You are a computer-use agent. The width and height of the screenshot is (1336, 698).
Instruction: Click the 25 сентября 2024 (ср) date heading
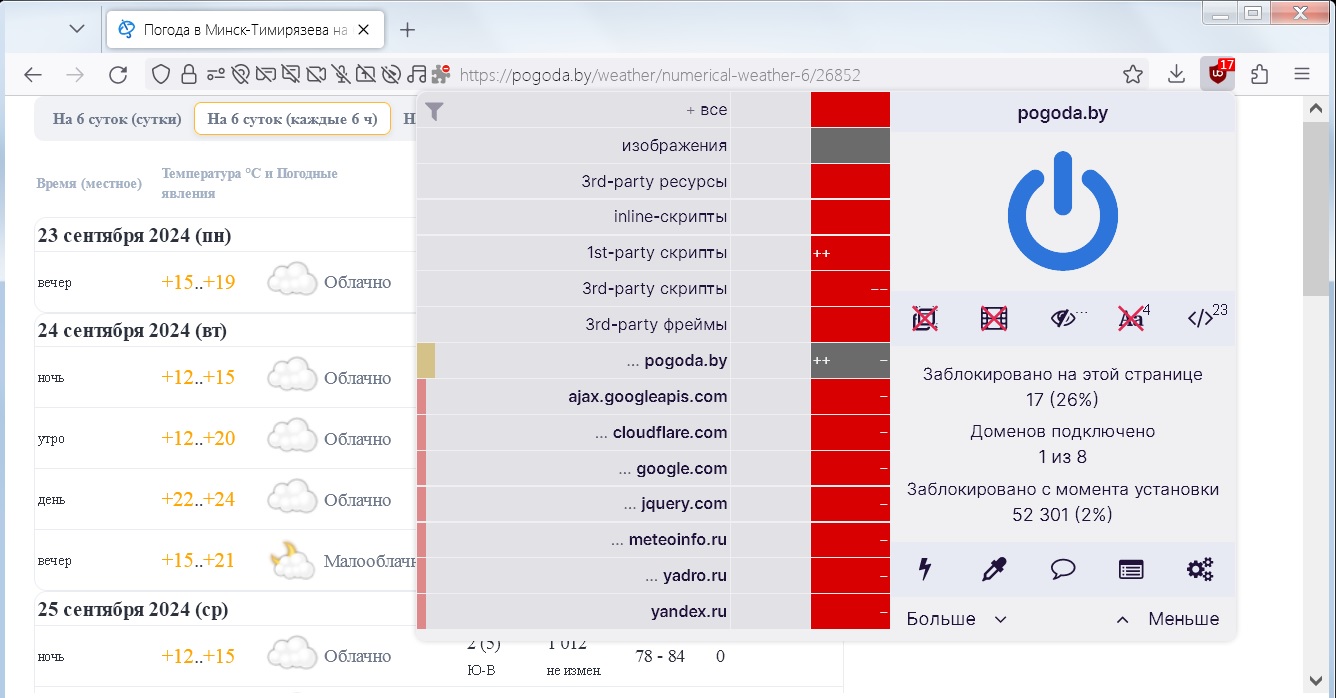[x=132, y=608]
